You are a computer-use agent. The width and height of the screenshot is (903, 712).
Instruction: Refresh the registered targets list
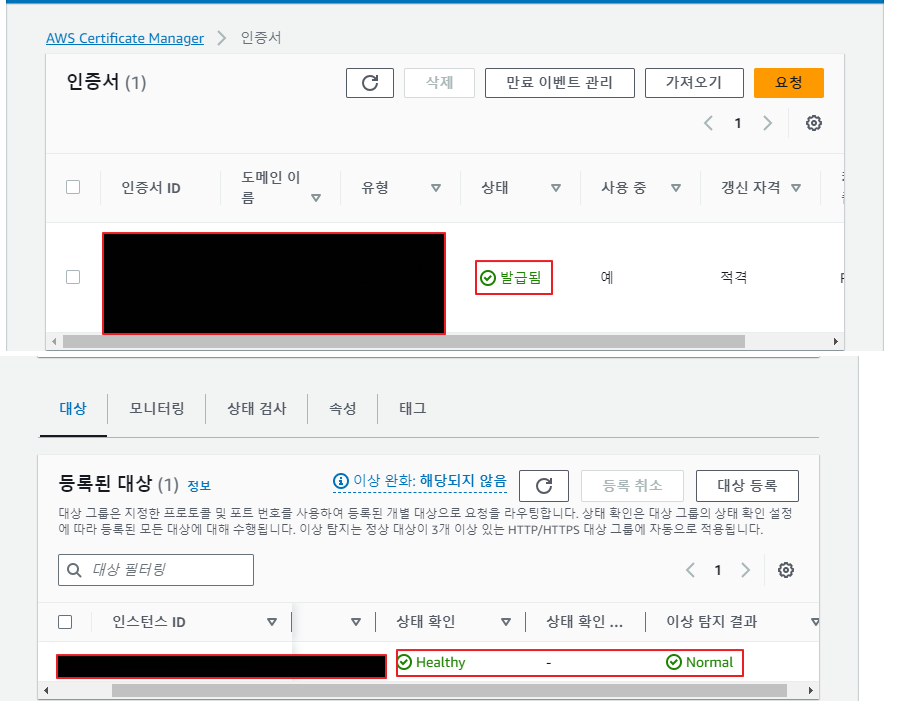click(x=544, y=486)
